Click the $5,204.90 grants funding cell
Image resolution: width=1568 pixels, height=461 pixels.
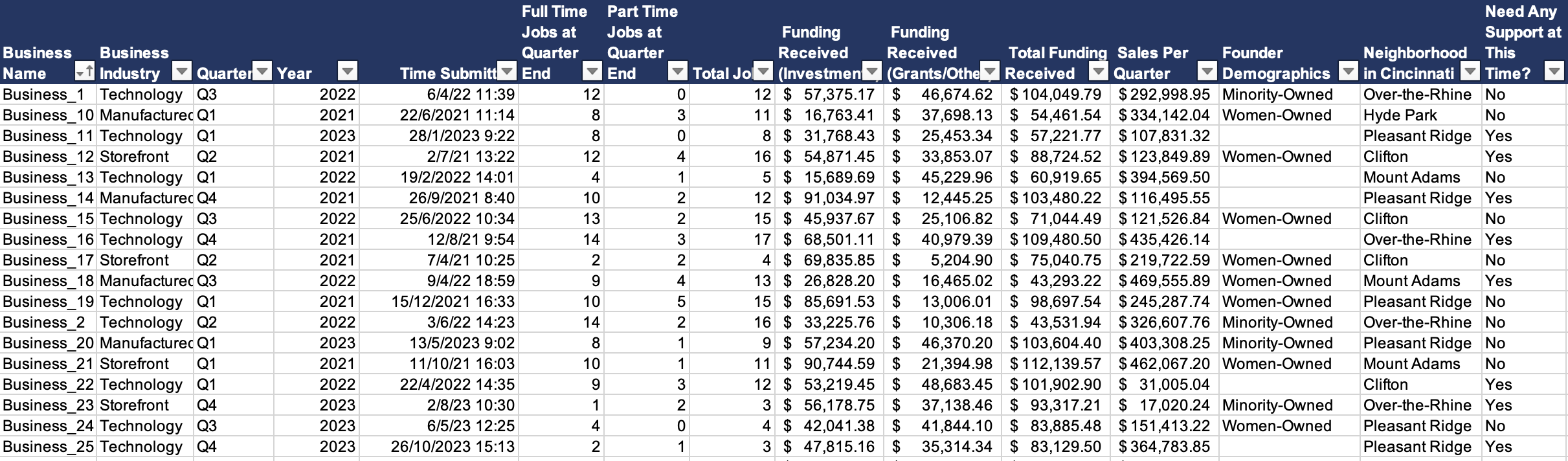tap(943, 260)
